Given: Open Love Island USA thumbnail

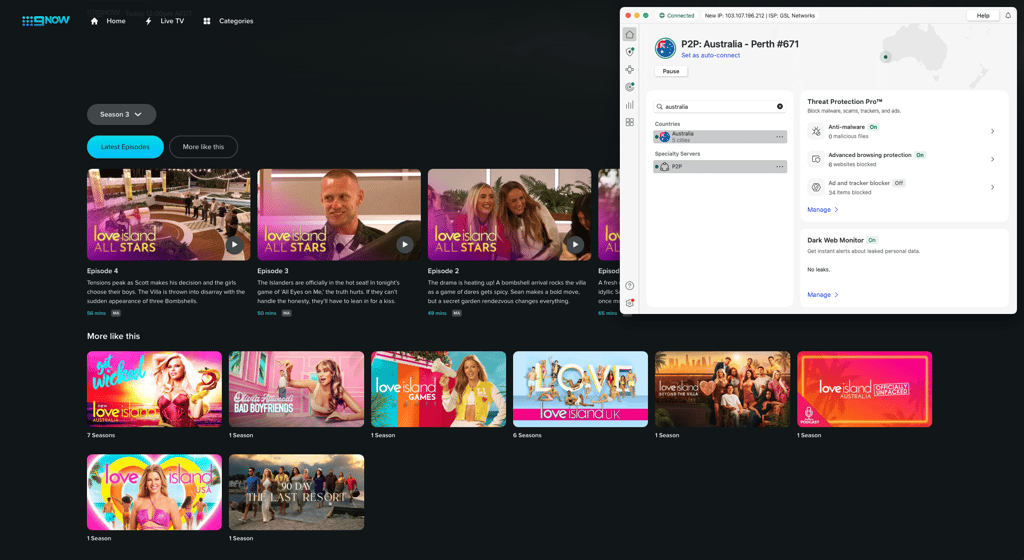Looking at the screenshot, I should click(154, 492).
